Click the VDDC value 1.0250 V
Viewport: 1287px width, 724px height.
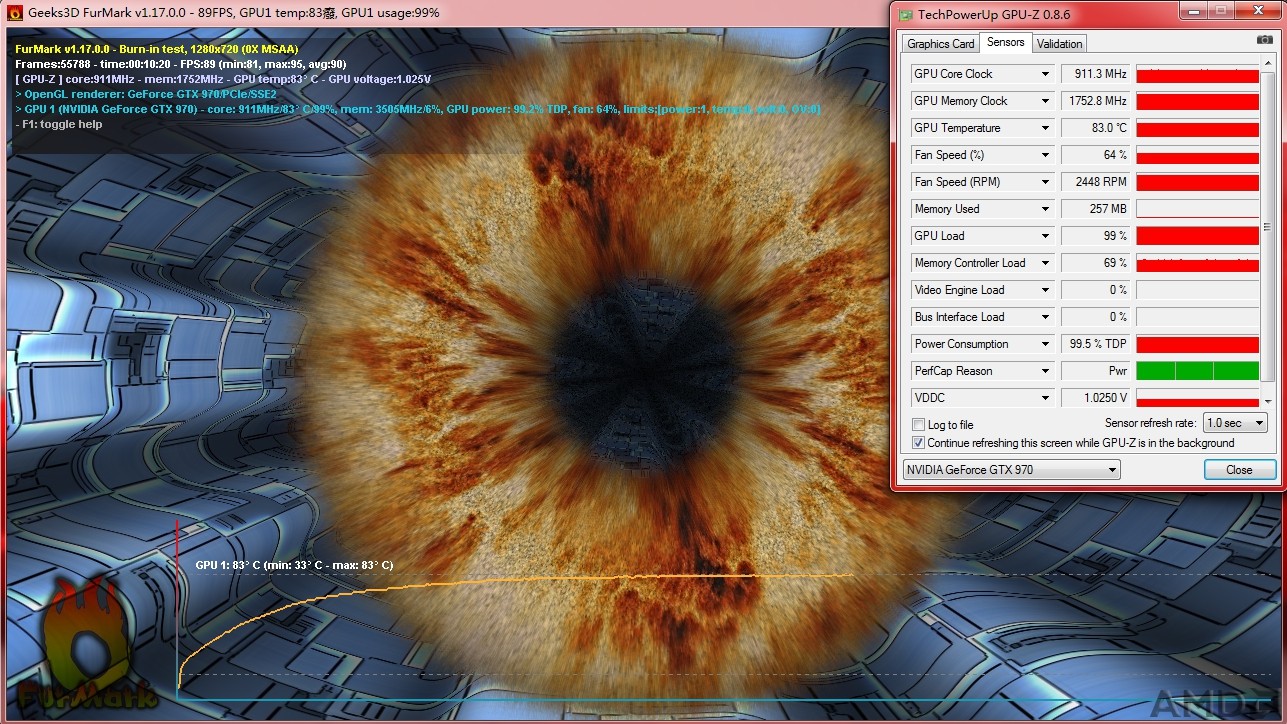coord(1095,398)
